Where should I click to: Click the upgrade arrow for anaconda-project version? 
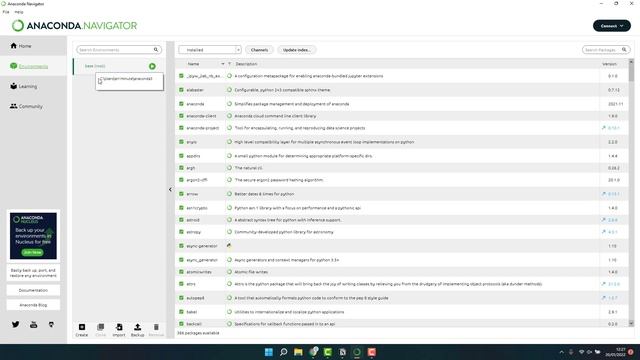[x=604, y=128]
